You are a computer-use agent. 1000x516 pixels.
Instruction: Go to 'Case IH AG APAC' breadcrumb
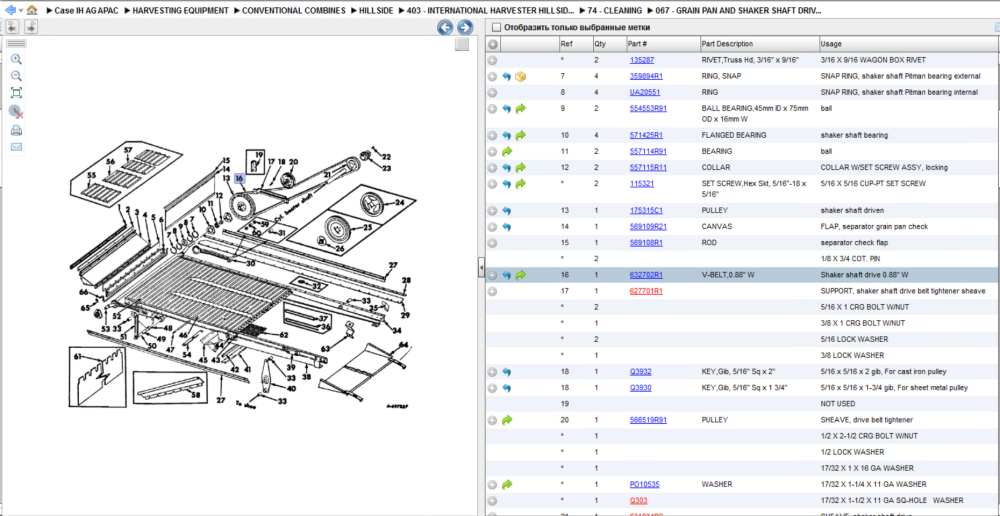click(x=85, y=11)
